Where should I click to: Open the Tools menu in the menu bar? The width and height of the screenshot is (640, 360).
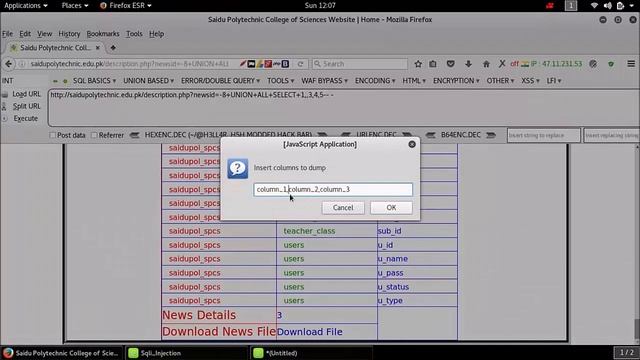[x=134, y=34]
